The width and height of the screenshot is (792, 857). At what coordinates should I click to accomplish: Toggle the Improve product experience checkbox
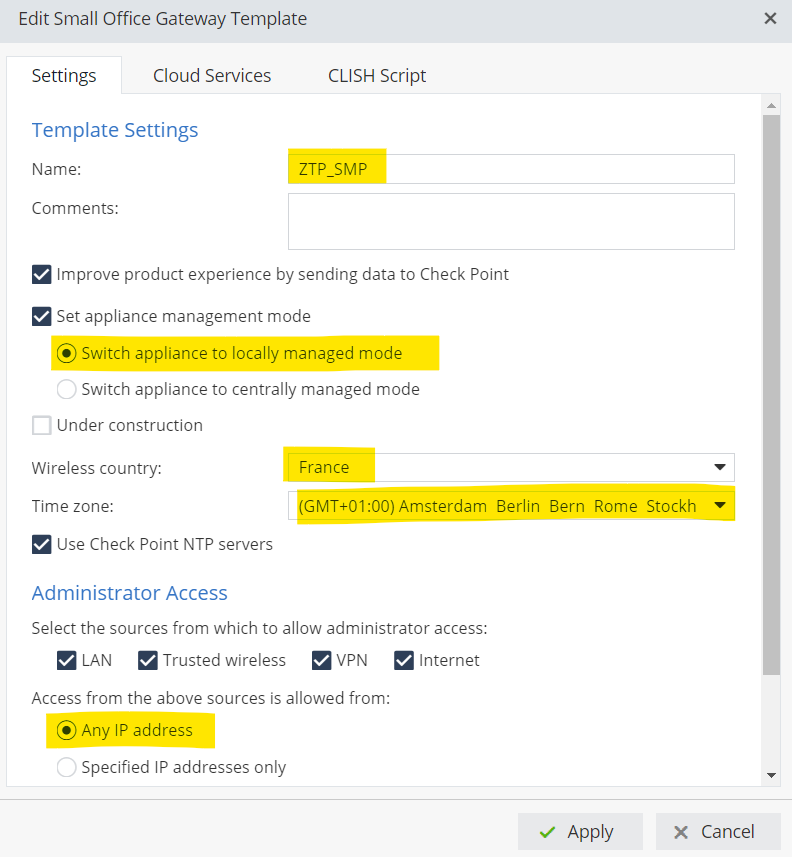coord(42,274)
